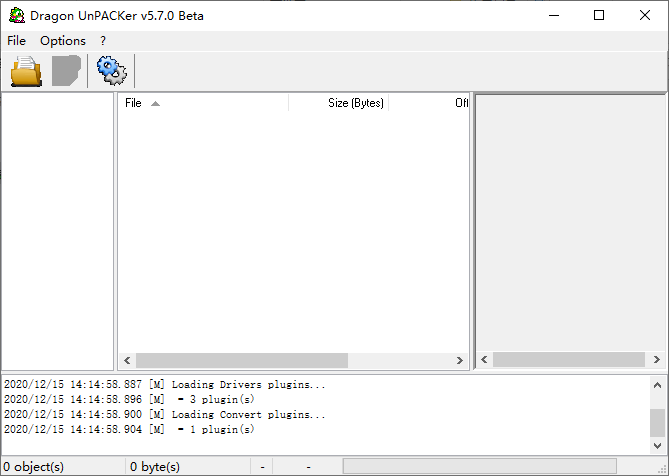Click the file list right scroll arrow
669x476 pixels.
(x=460, y=360)
